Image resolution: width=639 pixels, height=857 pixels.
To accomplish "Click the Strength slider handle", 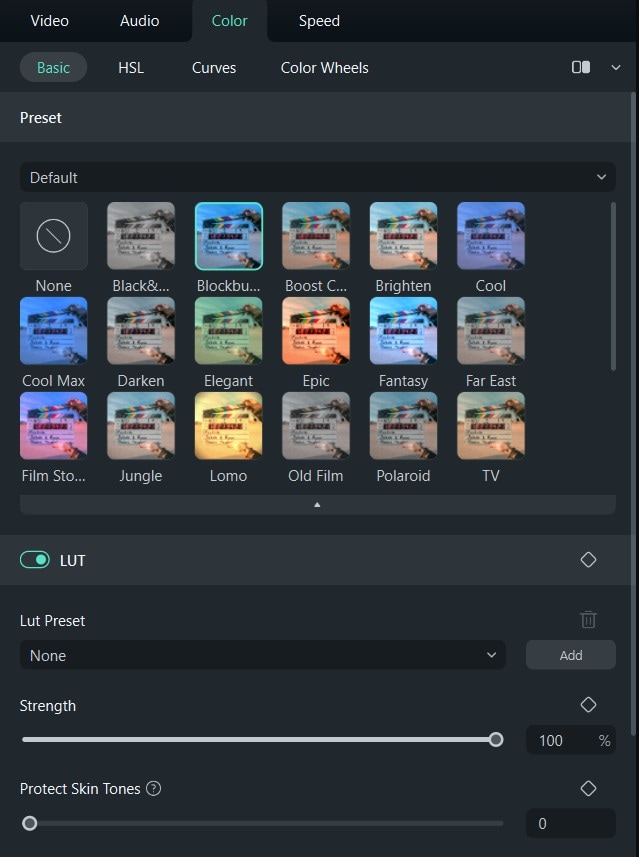I will point(496,739).
